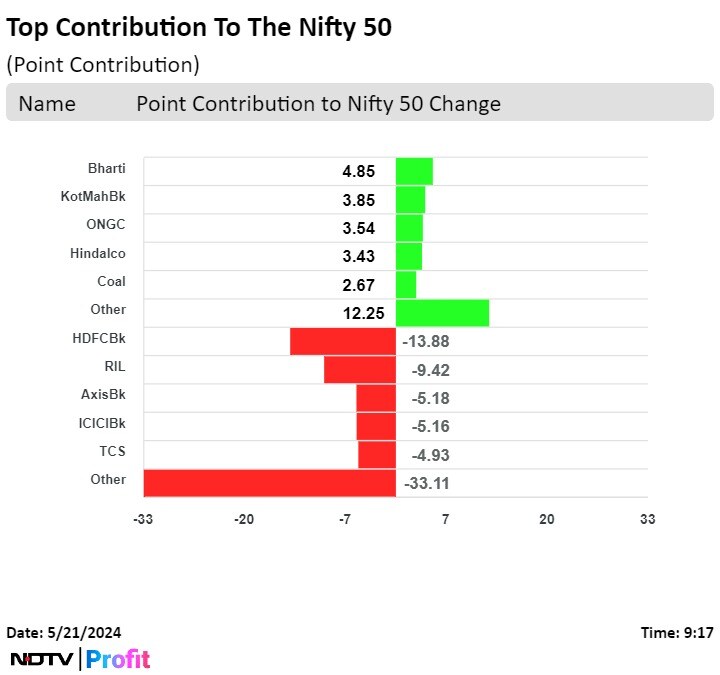Select the red AxisBk bar

(x=376, y=398)
